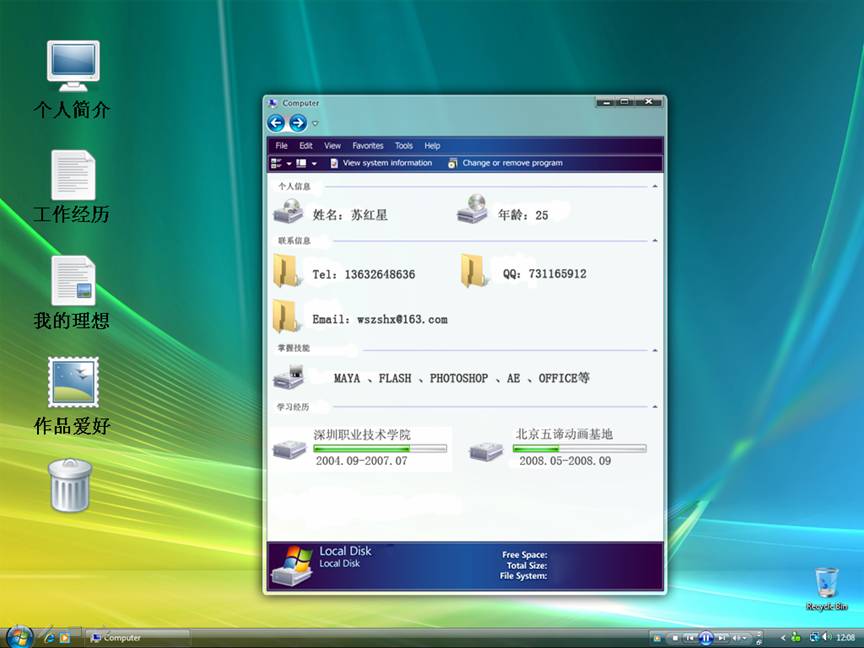Click the folder icon beside Email
864x648 pixels.
pyautogui.click(x=287, y=316)
